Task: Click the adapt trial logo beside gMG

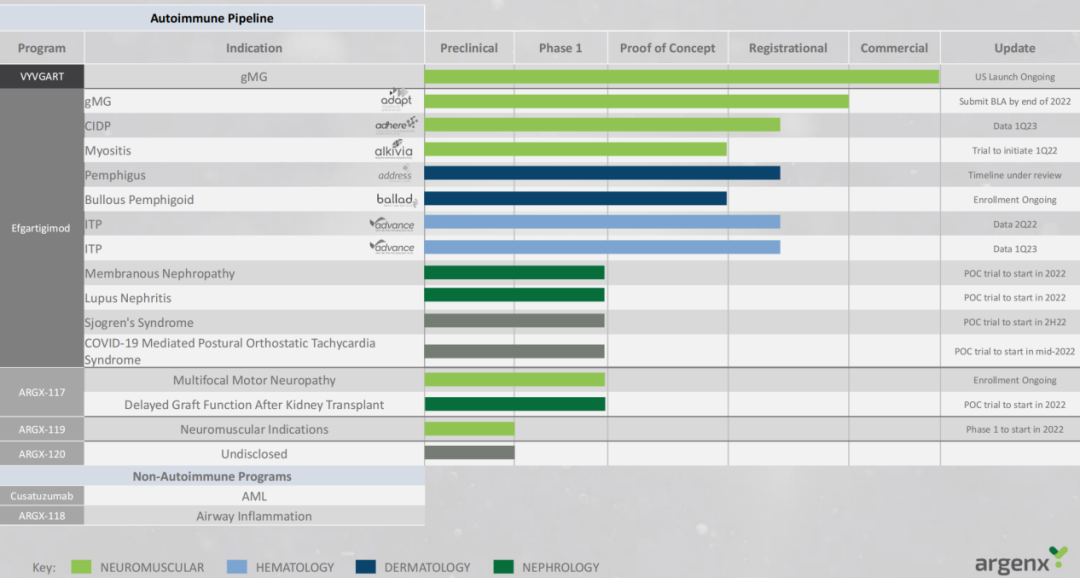Action: 396,99
